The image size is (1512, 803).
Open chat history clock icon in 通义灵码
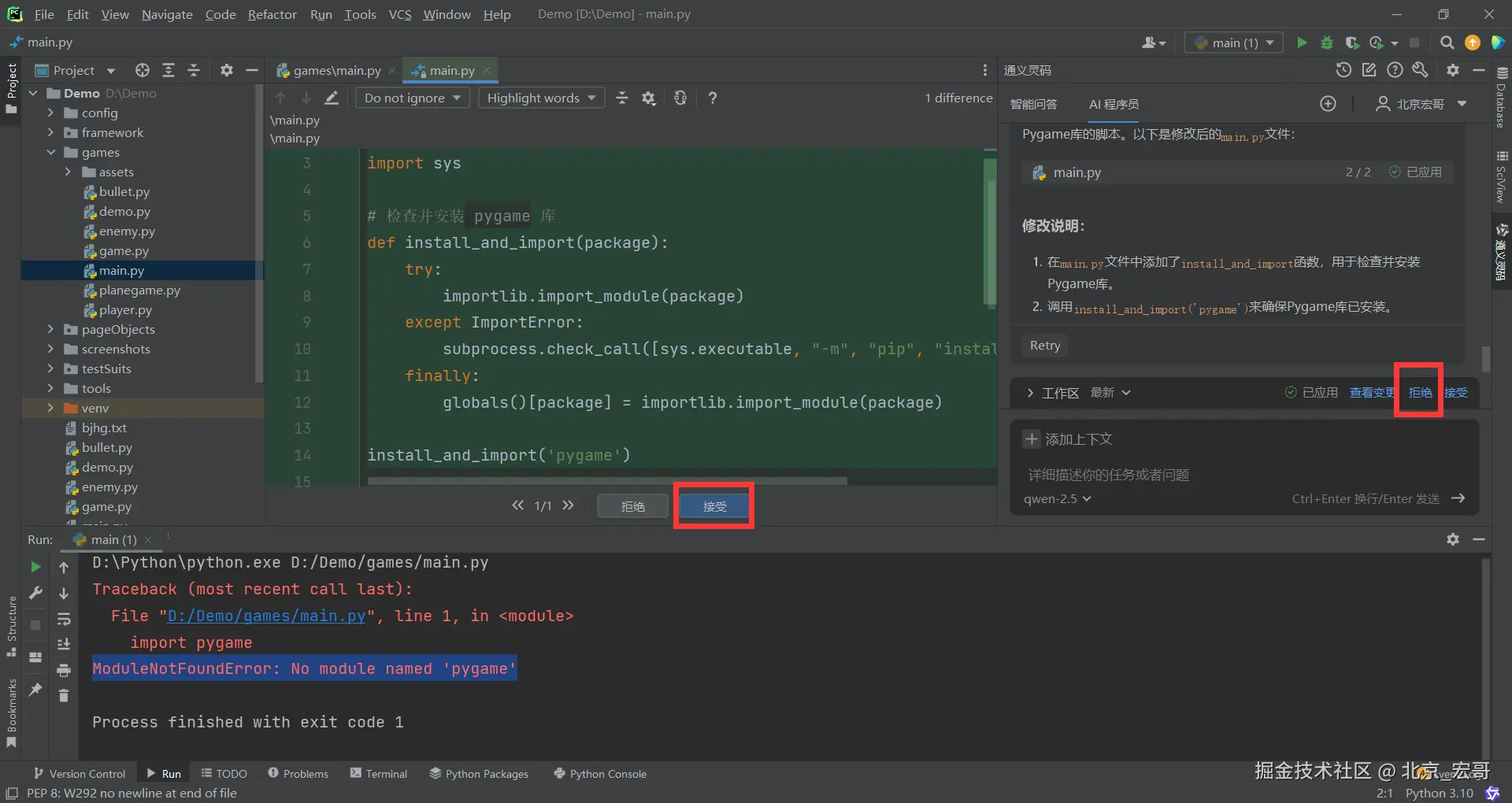[1343, 70]
